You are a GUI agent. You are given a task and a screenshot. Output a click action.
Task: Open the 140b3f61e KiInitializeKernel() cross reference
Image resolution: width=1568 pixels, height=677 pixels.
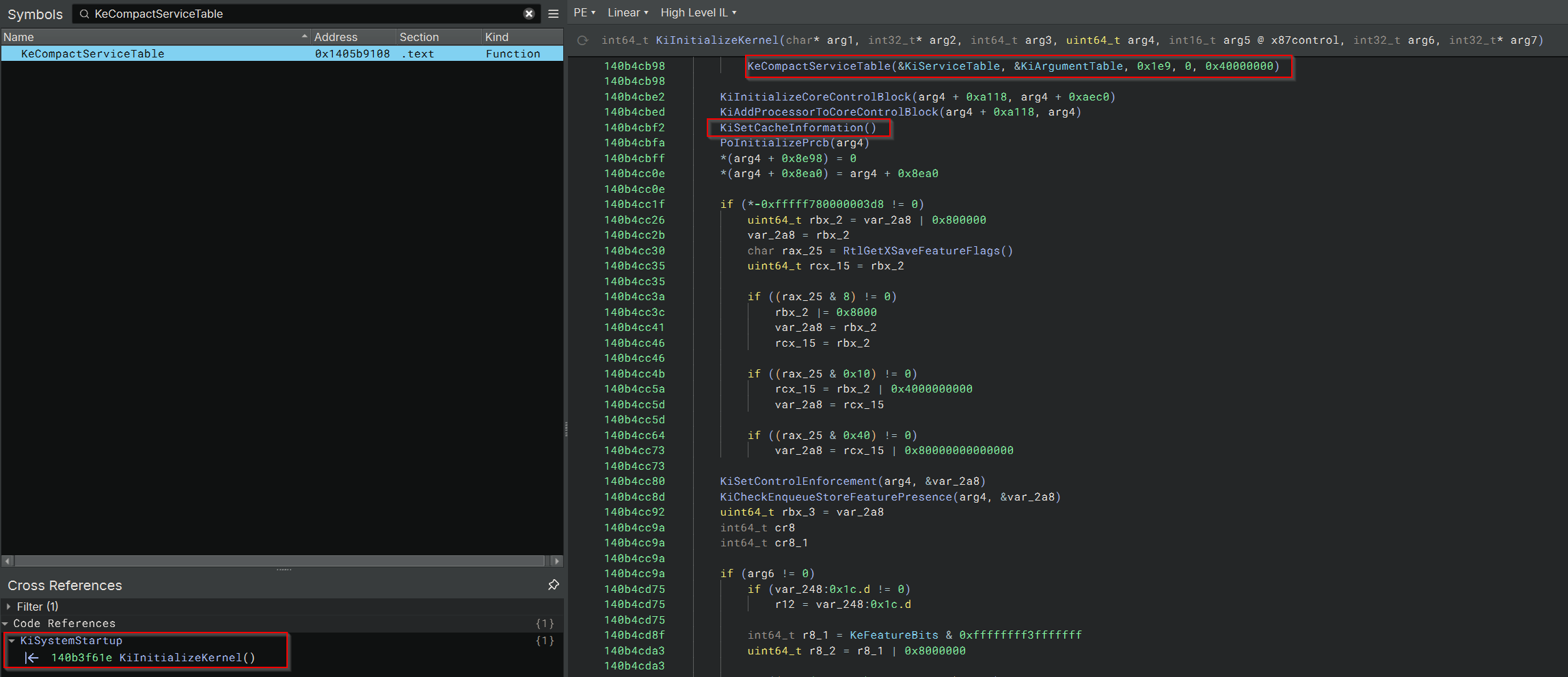(153, 658)
